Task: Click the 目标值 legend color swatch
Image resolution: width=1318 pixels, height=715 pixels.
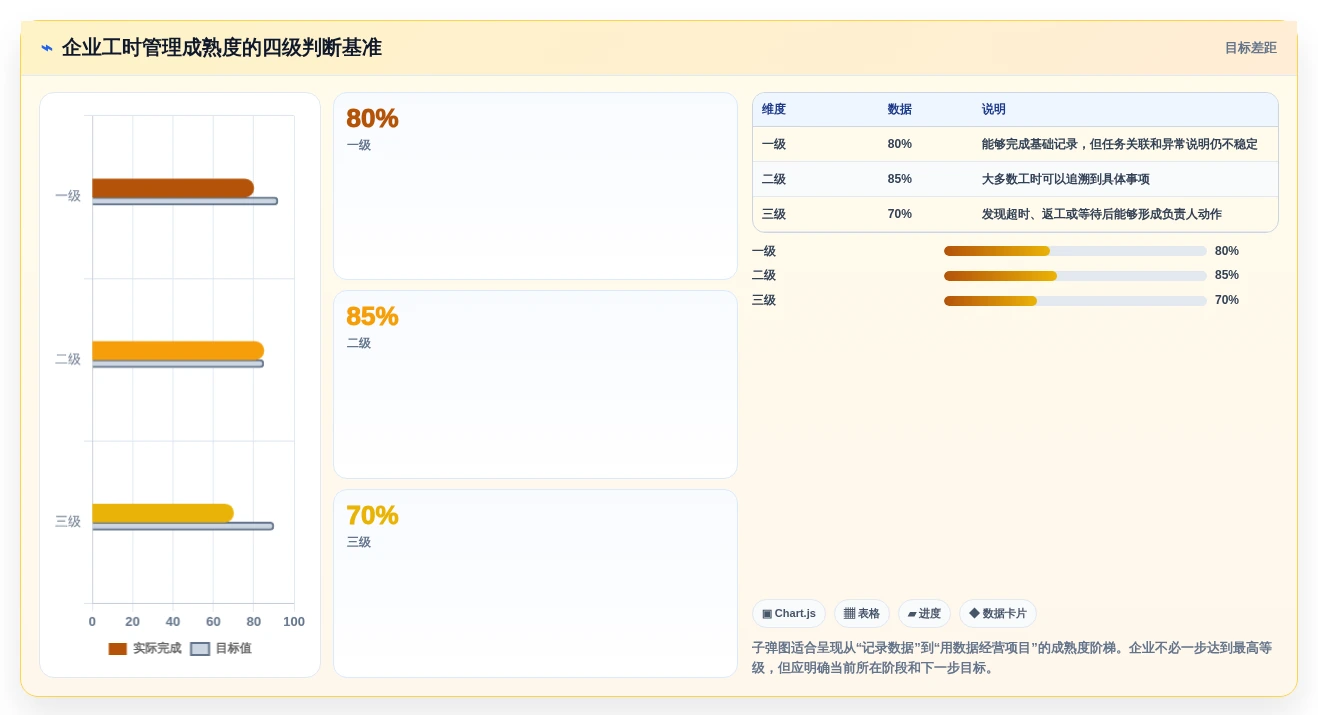Action: (200, 649)
